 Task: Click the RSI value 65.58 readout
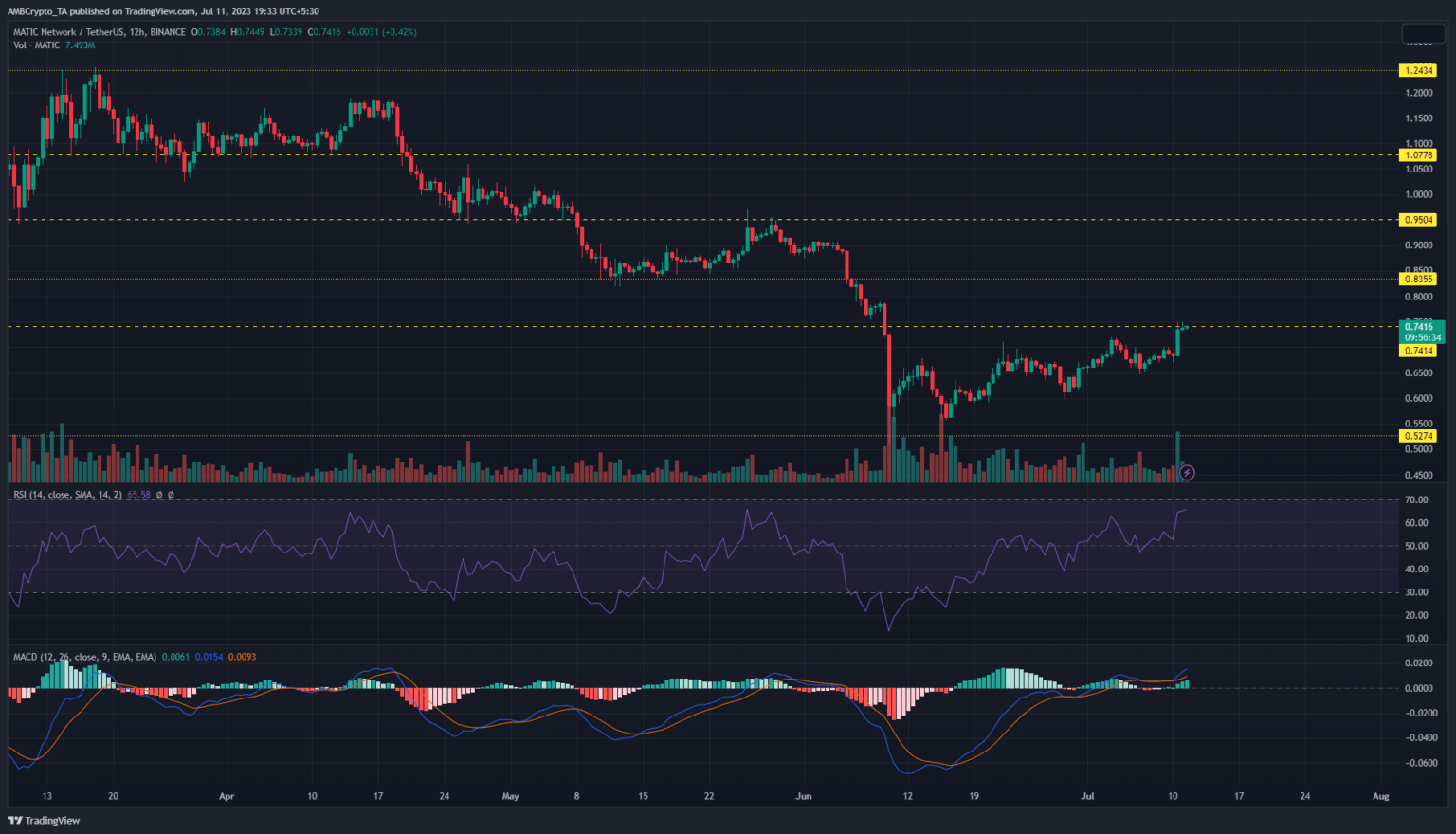coord(138,495)
